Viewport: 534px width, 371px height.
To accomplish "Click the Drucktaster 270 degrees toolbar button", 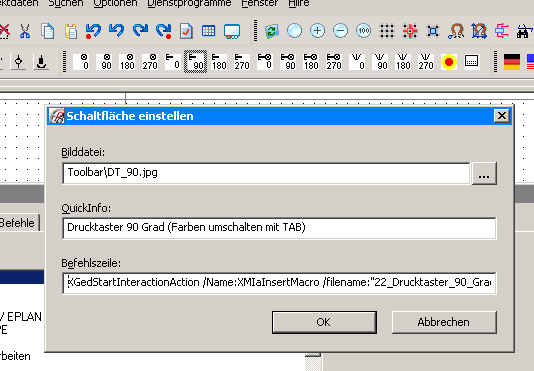I will click(x=242, y=62).
